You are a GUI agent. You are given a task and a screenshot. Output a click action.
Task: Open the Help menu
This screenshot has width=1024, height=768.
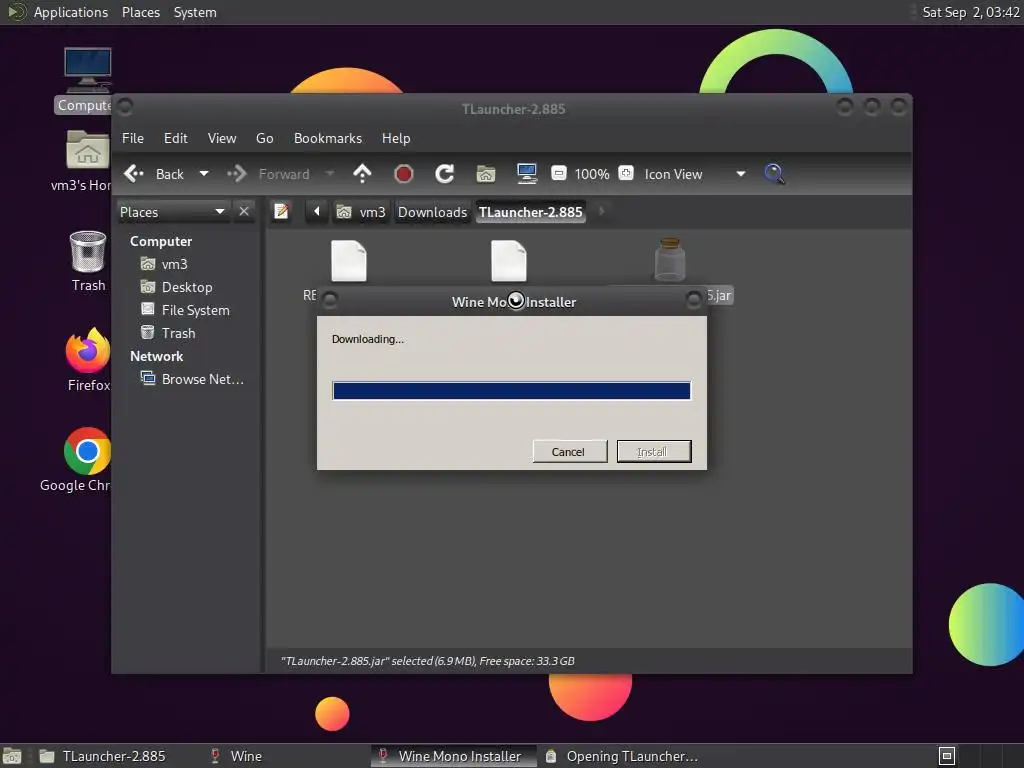click(396, 138)
